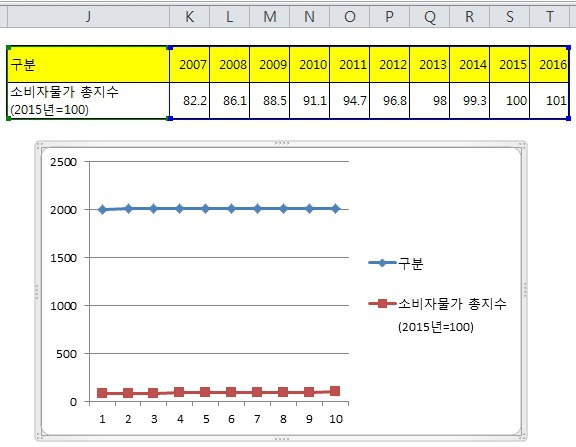Click category label 10 on chart horizontal axis

[336, 419]
